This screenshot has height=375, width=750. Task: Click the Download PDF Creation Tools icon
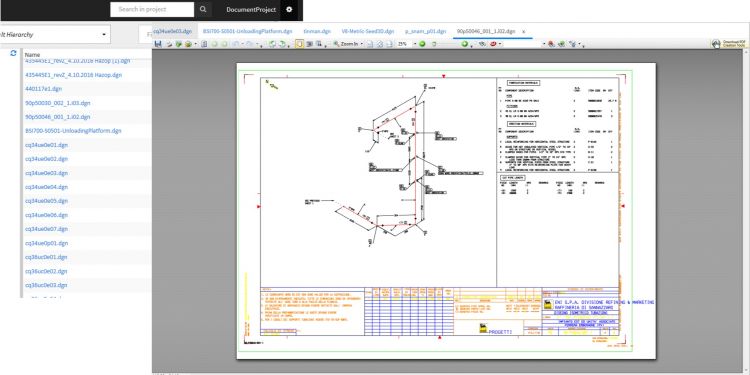click(x=729, y=44)
